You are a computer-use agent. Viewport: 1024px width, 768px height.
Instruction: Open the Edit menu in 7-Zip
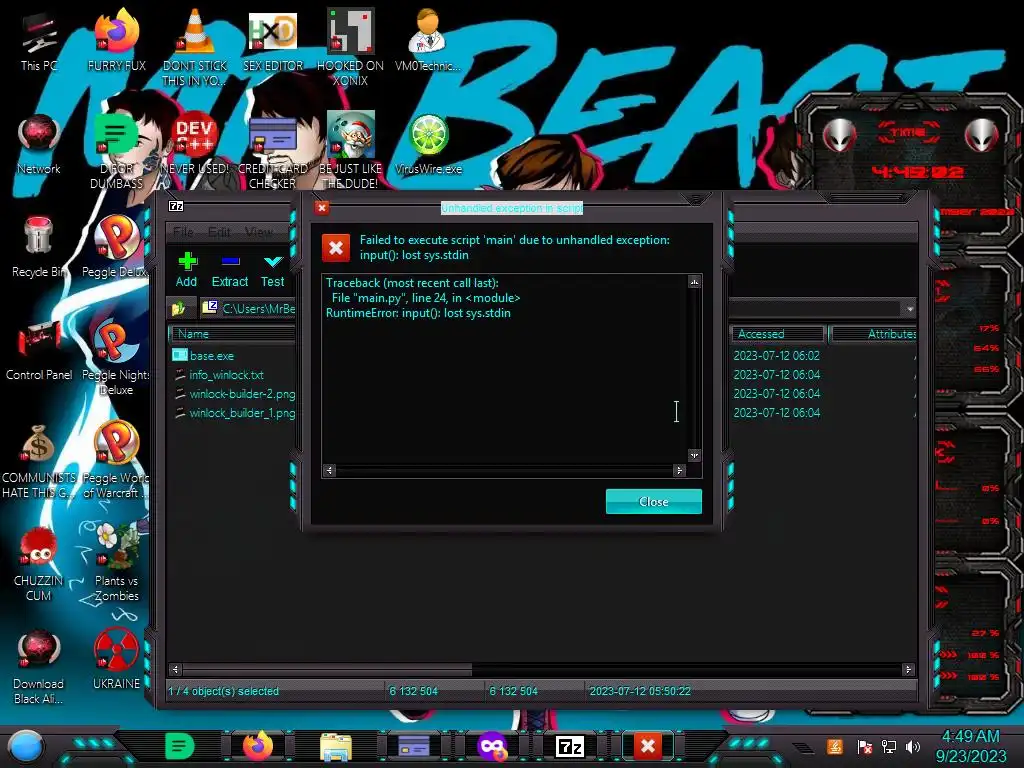coord(219,232)
